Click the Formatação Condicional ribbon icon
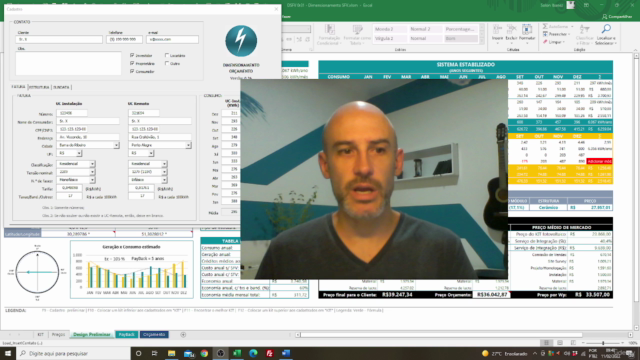The height and width of the screenshot is (360, 640). click(x=329, y=34)
